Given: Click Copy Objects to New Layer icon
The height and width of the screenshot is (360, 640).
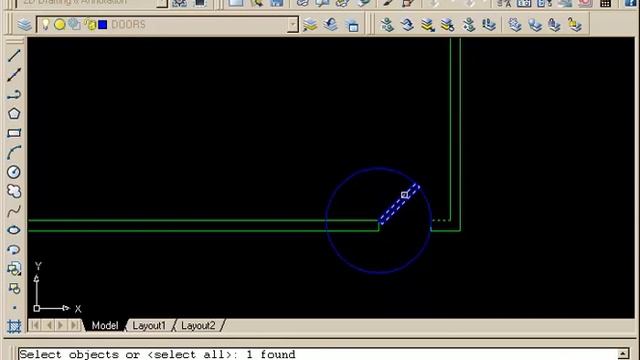Looking at the screenshot, I should [469, 25].
